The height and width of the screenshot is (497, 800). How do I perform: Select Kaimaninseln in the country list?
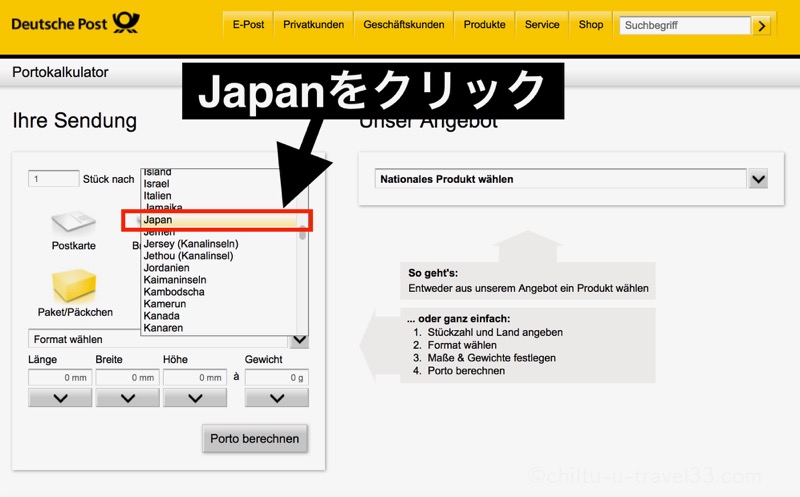[219, 280]
